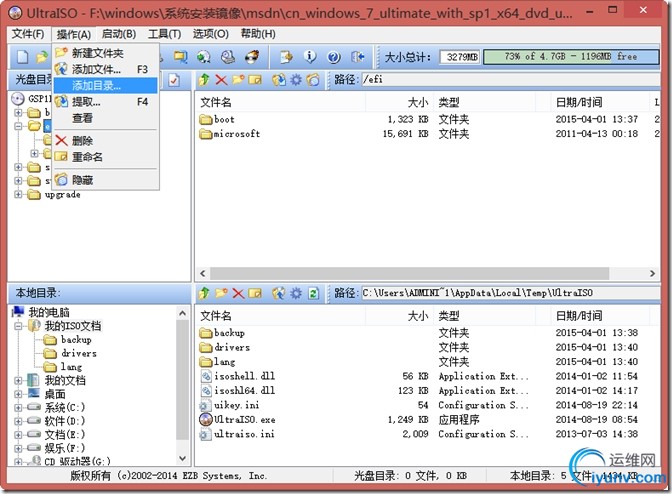Screen dimensions: 672x494
Task: Open the 文件(F) menu
Action: point(28,34)
